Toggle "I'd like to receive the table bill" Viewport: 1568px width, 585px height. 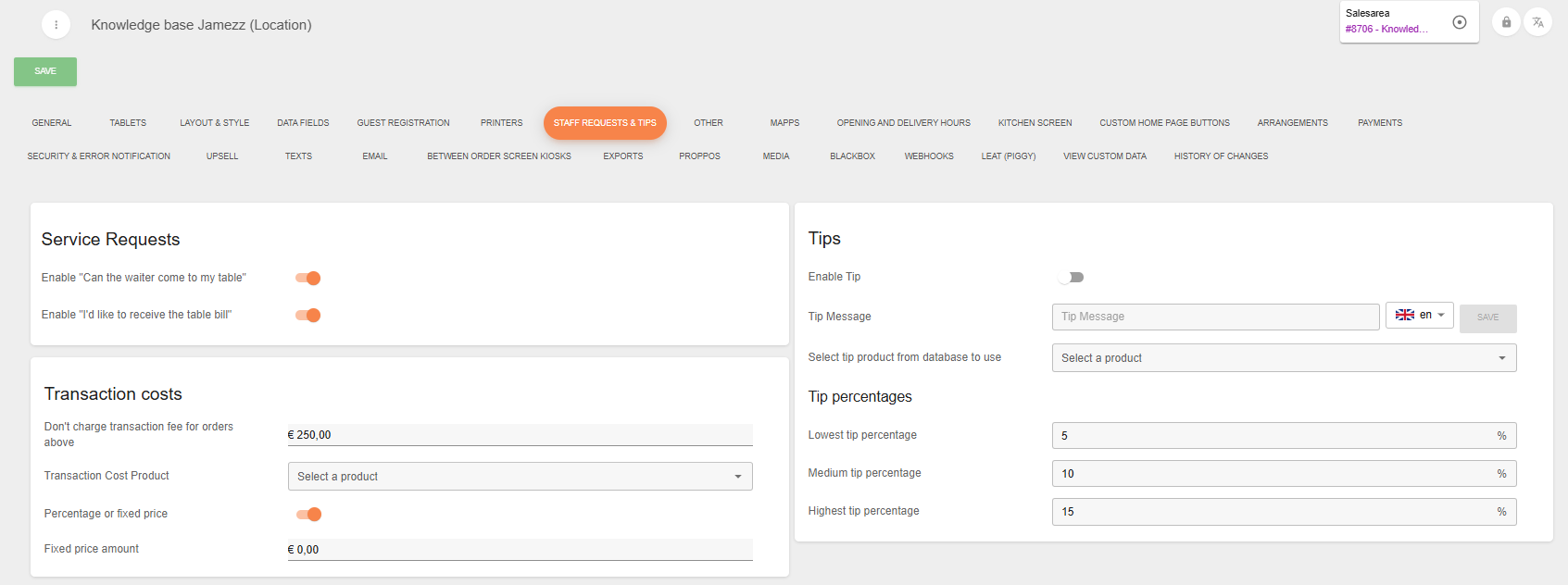coord(308,316)
